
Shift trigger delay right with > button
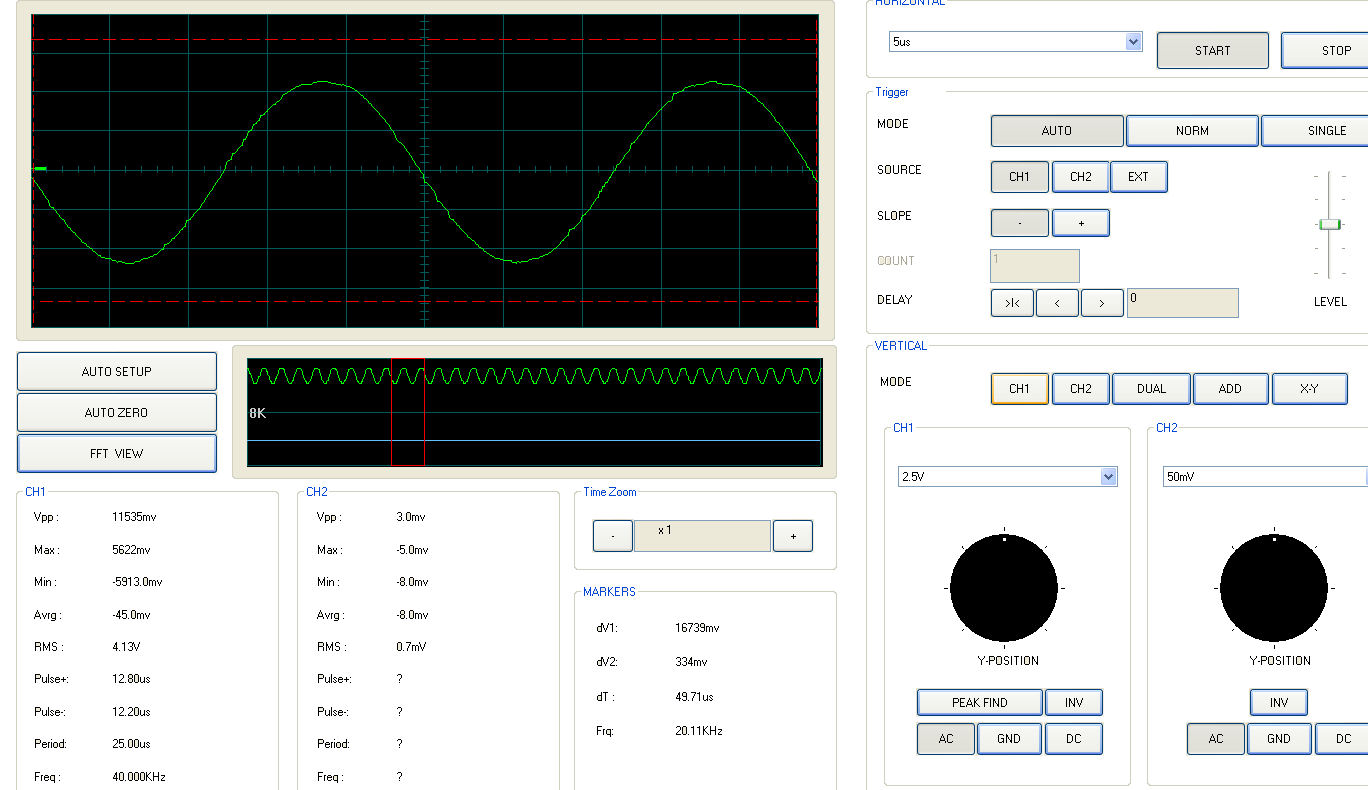click(x=1103, y=303)
